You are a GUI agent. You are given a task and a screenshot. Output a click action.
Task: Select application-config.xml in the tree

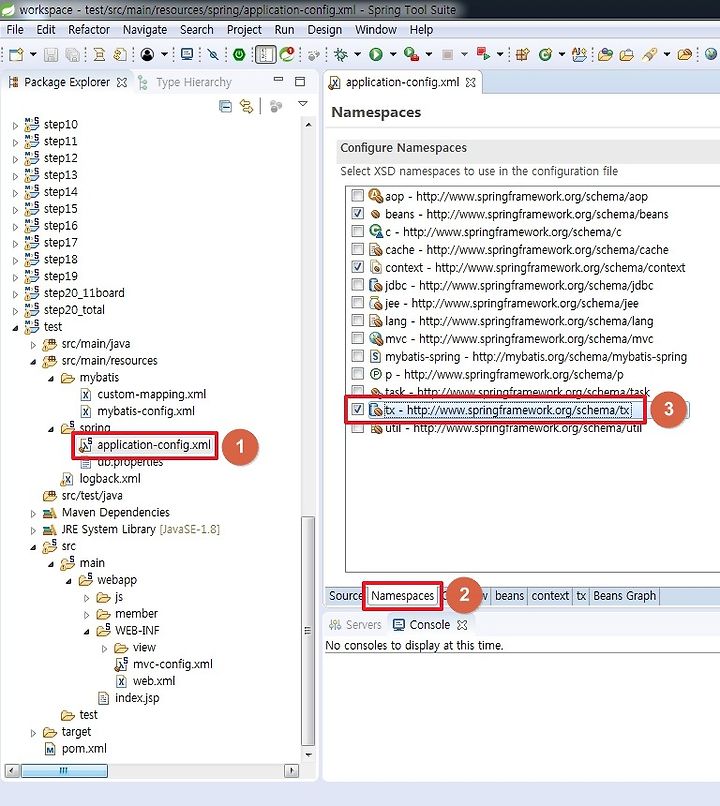coord(145,445)
